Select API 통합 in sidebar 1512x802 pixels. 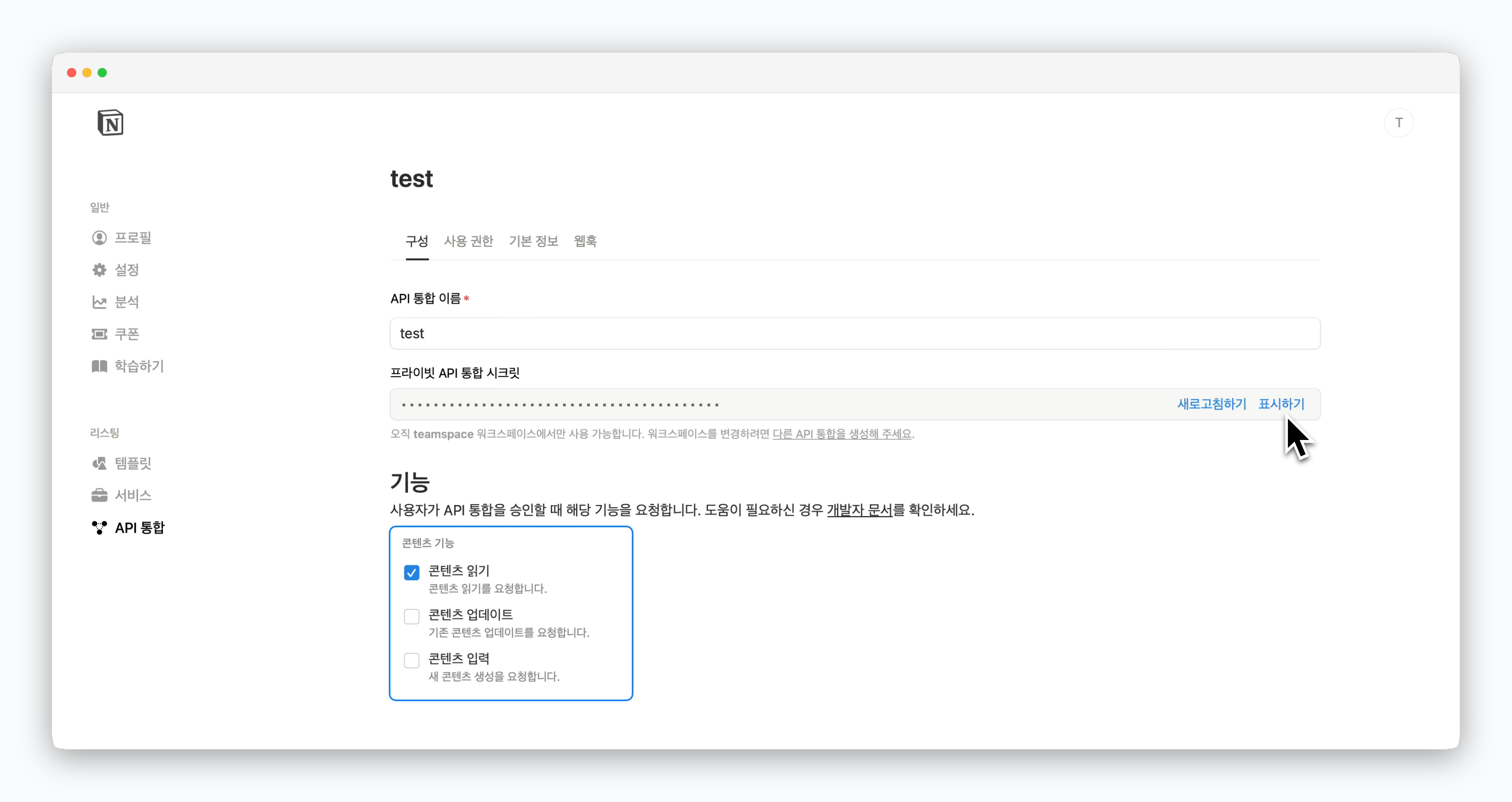[x=139, y=528]
